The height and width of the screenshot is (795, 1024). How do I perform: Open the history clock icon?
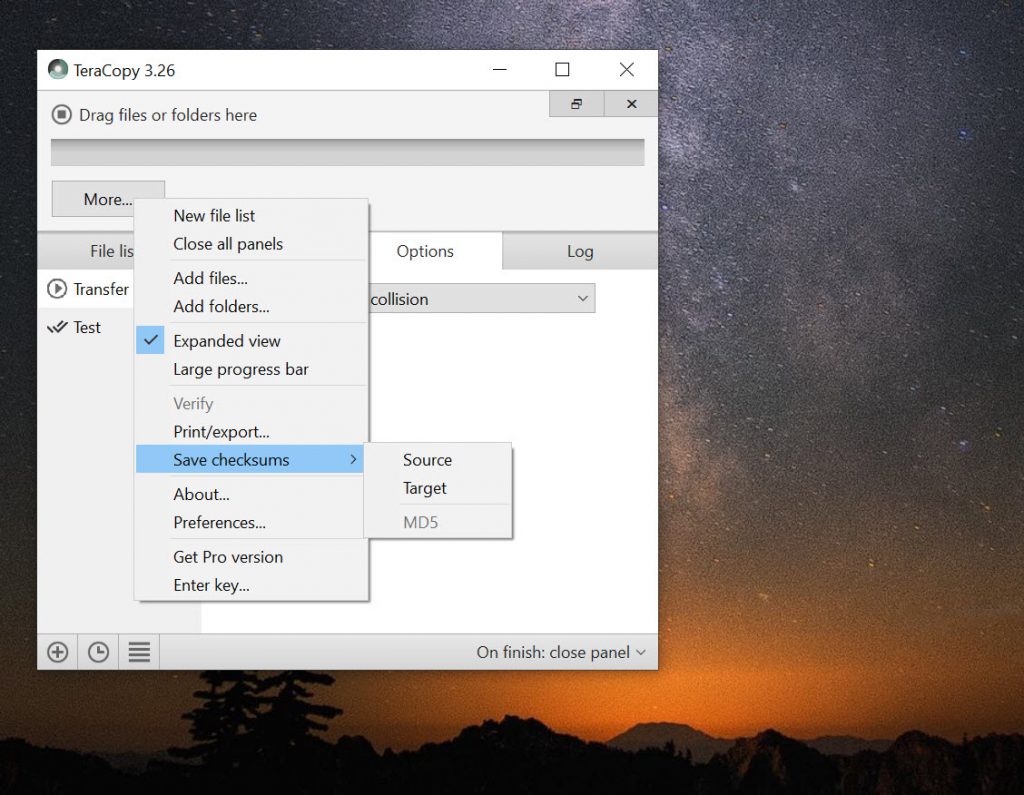pyautogui.click(x=98, y=651)
